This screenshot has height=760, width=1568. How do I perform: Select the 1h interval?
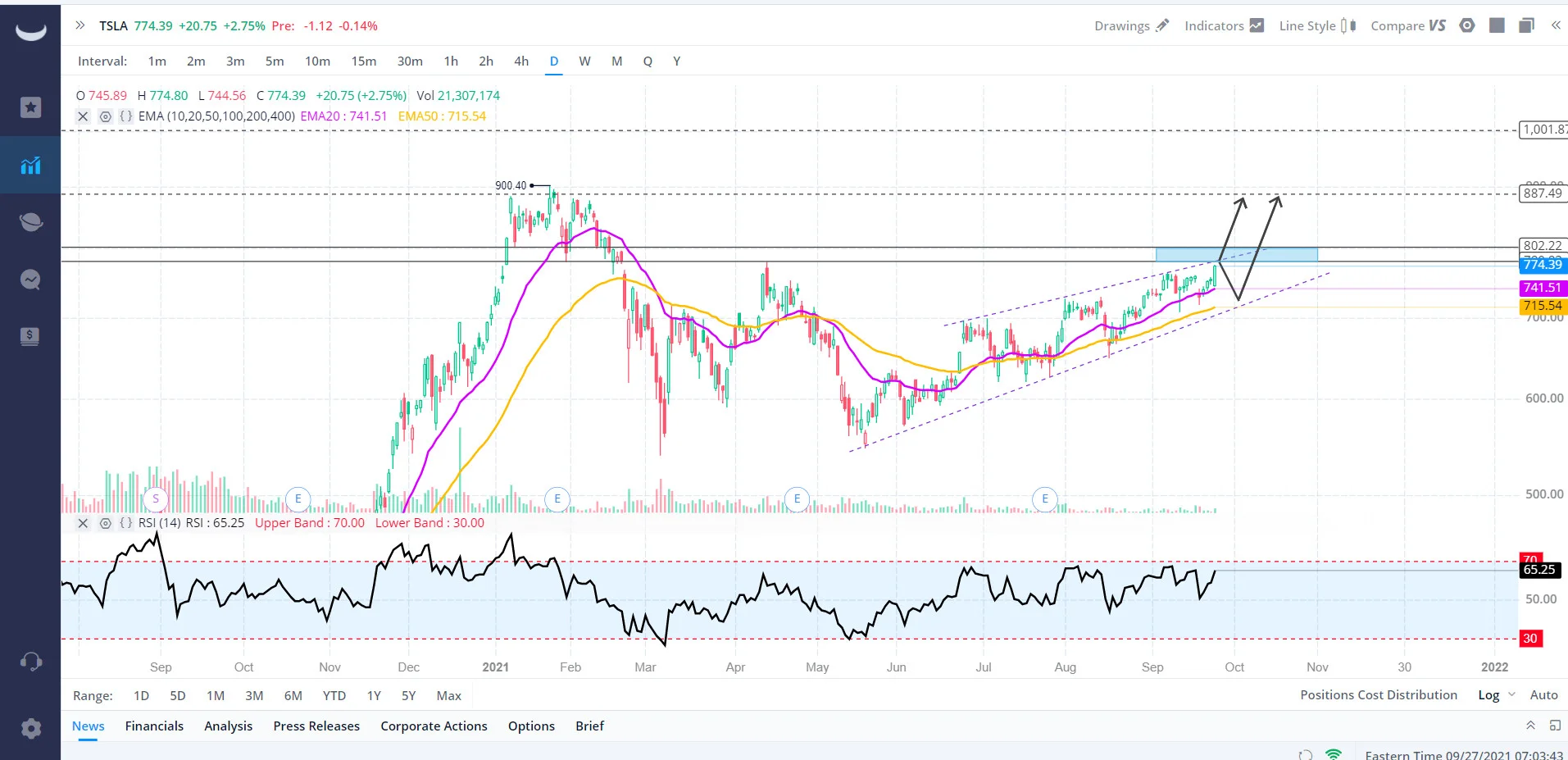click(451, 61)
